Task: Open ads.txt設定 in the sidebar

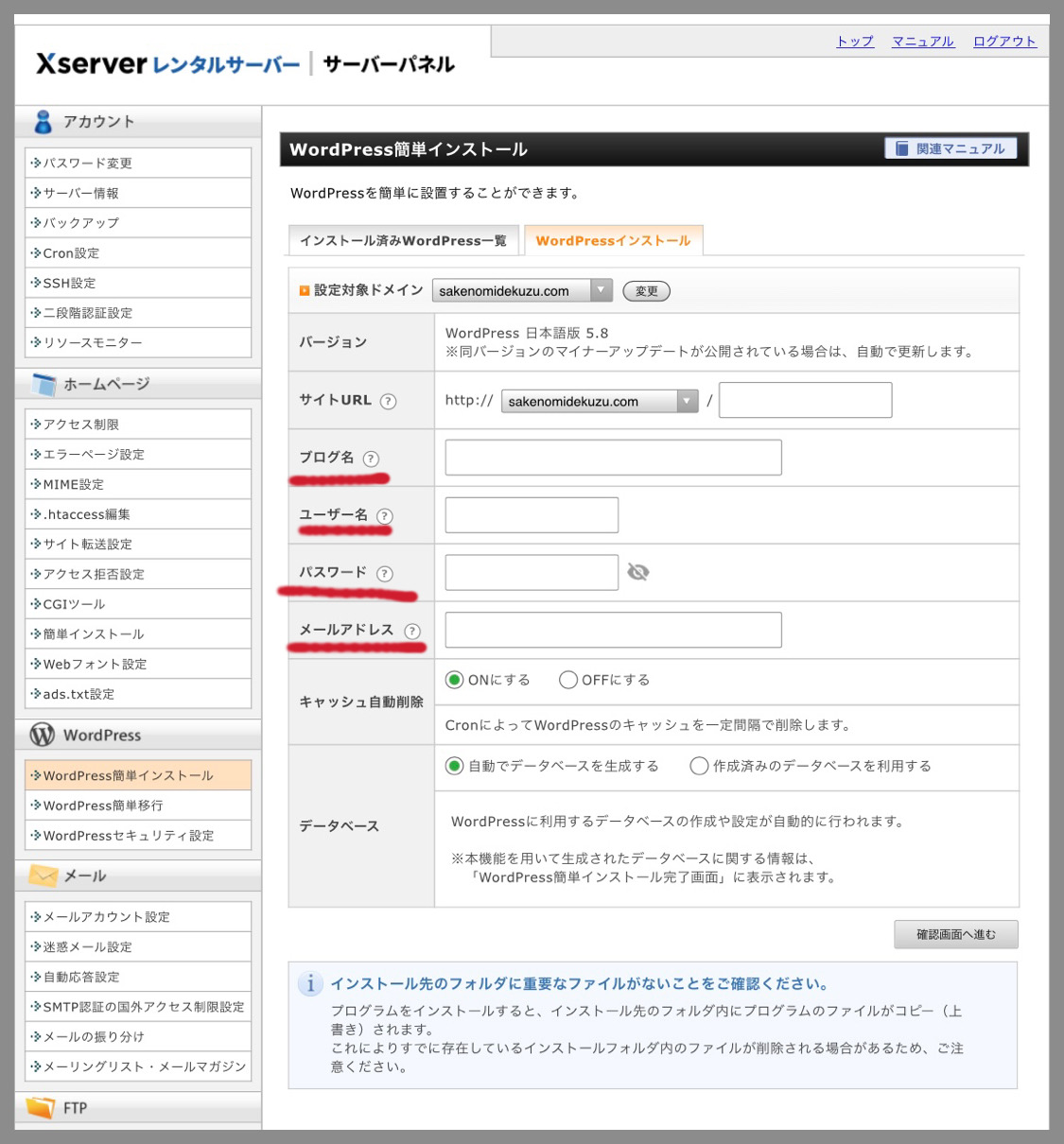Action: (x=138, y=694)
